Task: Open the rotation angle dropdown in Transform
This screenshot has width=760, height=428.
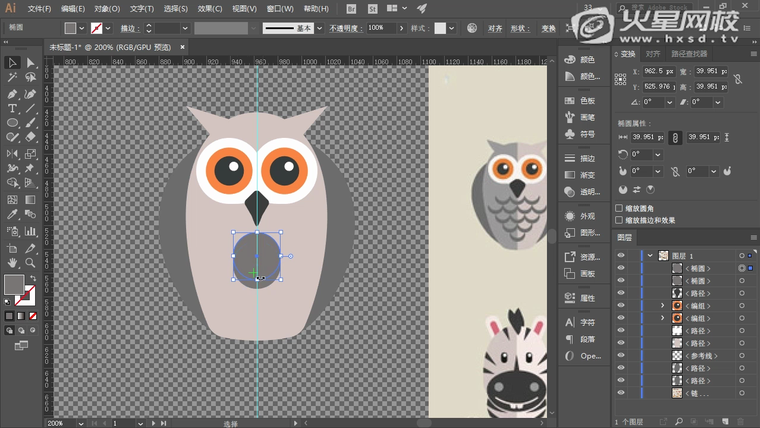Action: point(670,102)
